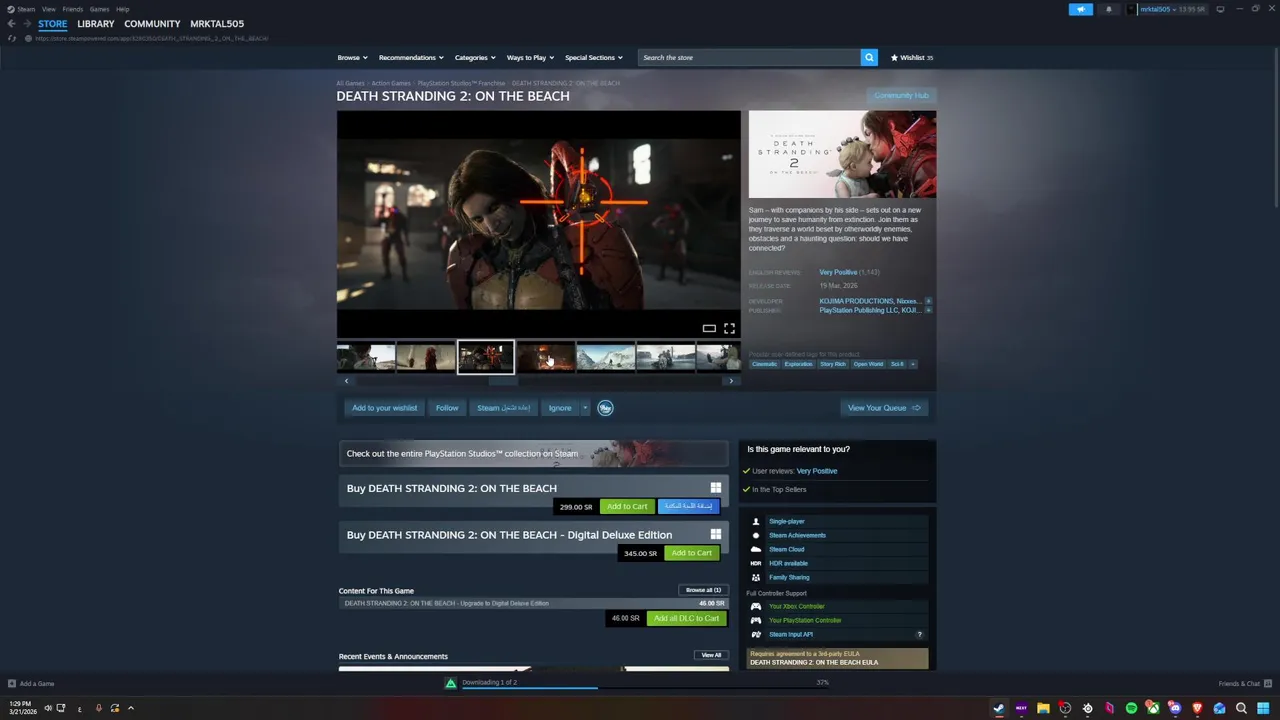1280x720 pixels.
Task: Switch to Big Picture mode icon
Action: pos(1219,9)
